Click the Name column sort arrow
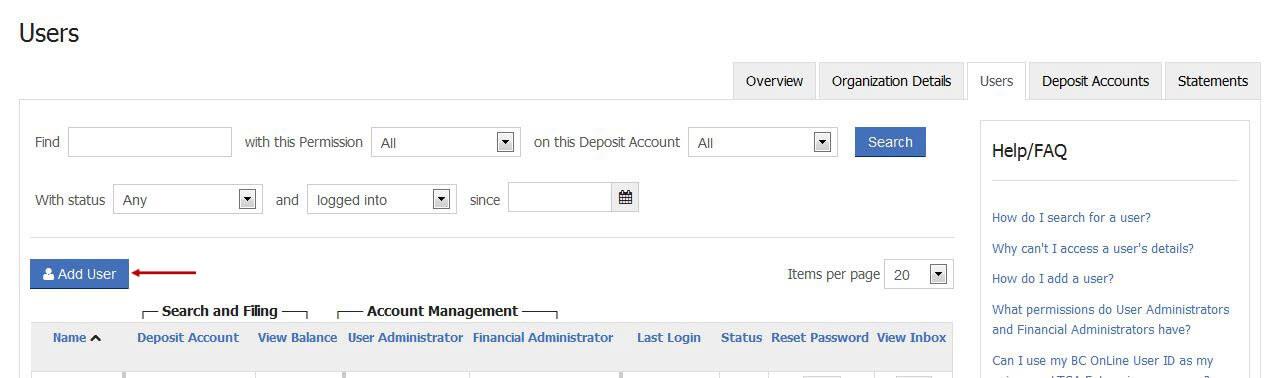The image size is (1277, 378). coord(96,338)
